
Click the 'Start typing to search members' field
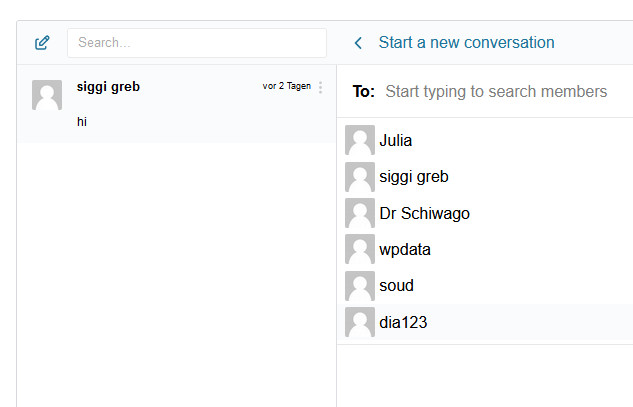[500, 91]
